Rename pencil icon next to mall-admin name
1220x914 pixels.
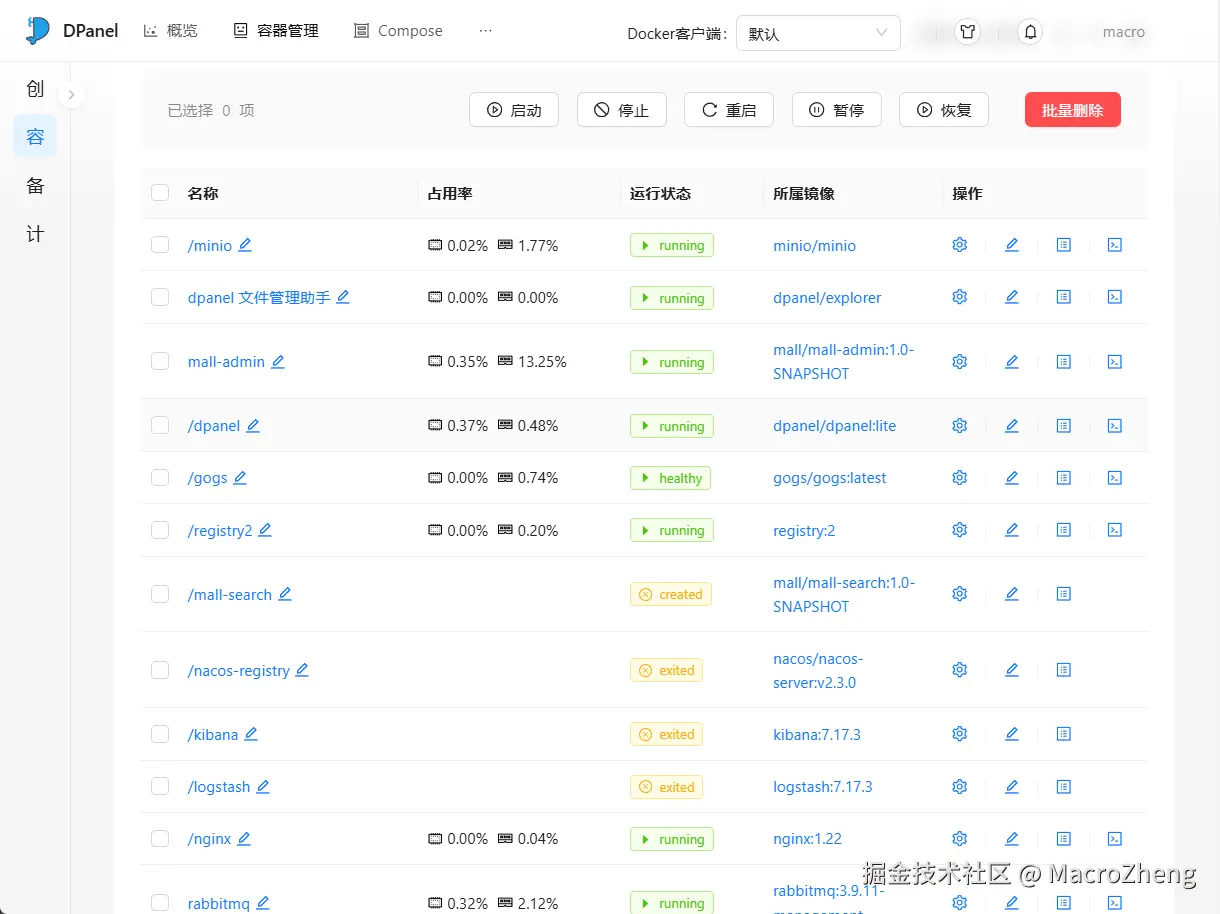pyautogui.click(x=278, y=362)
